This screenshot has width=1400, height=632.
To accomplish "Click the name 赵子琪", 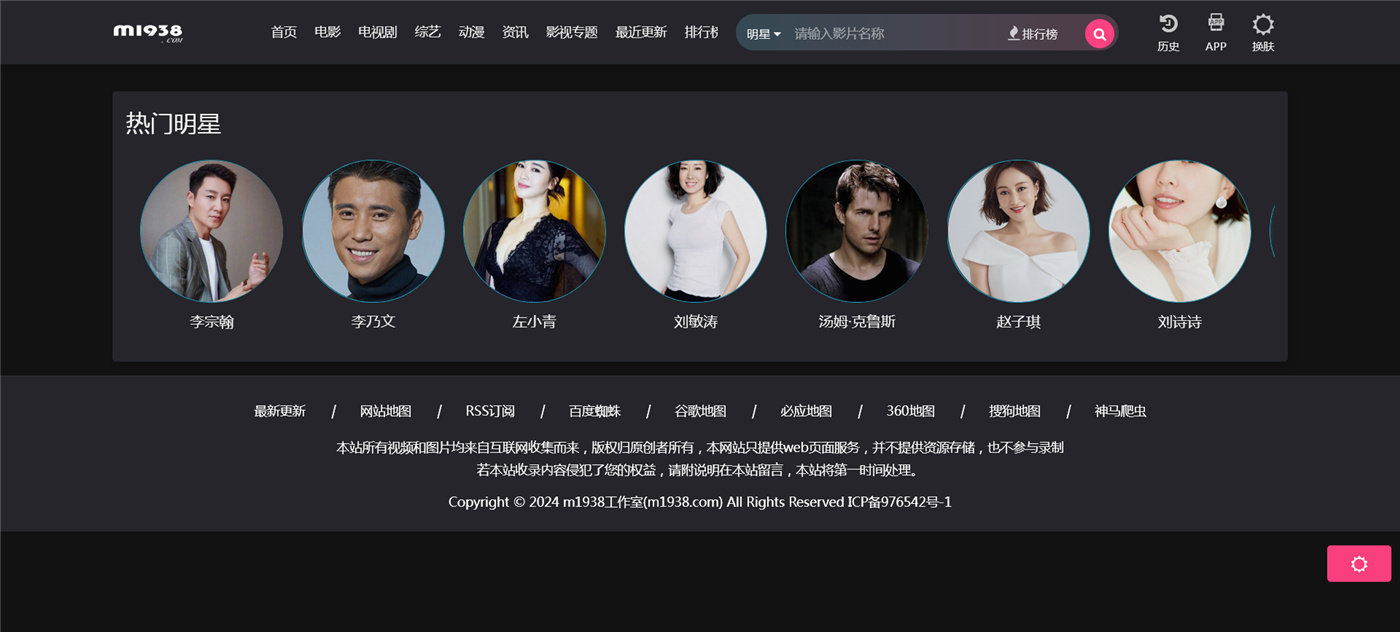I will point(1018,322).
